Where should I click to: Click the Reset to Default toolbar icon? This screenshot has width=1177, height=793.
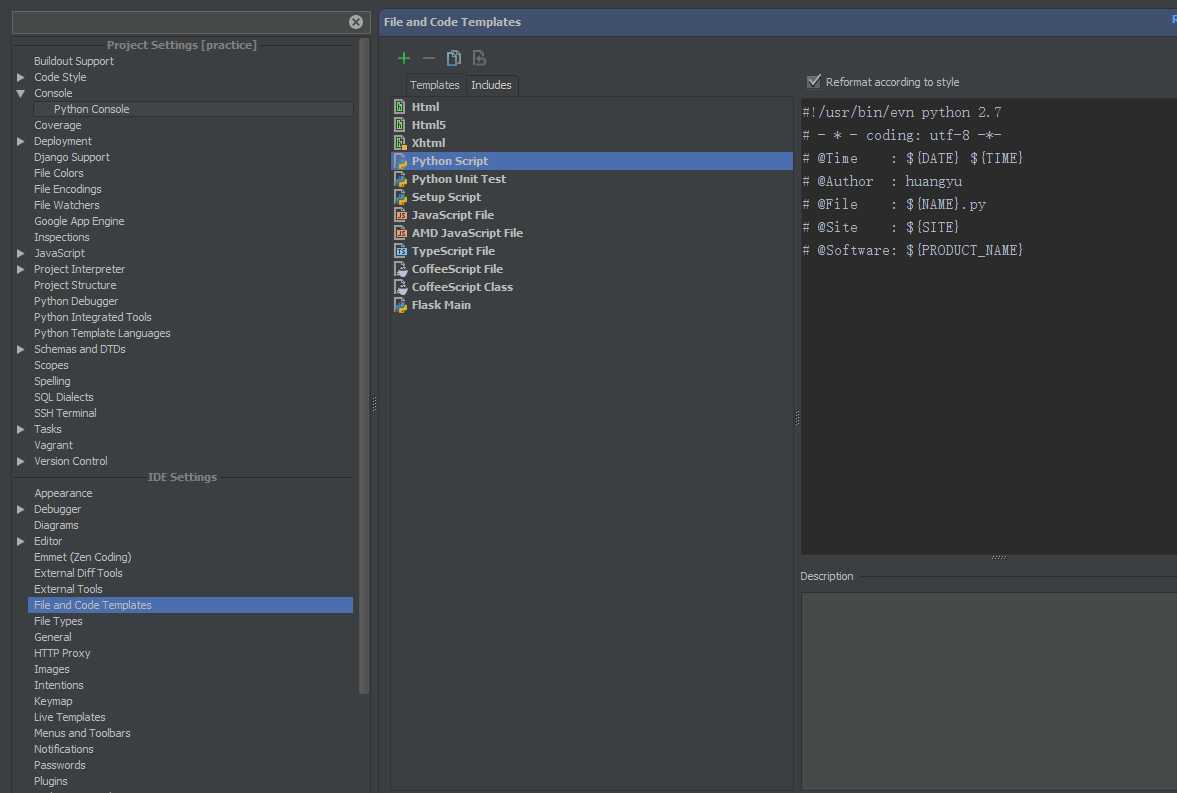(479, 58)
